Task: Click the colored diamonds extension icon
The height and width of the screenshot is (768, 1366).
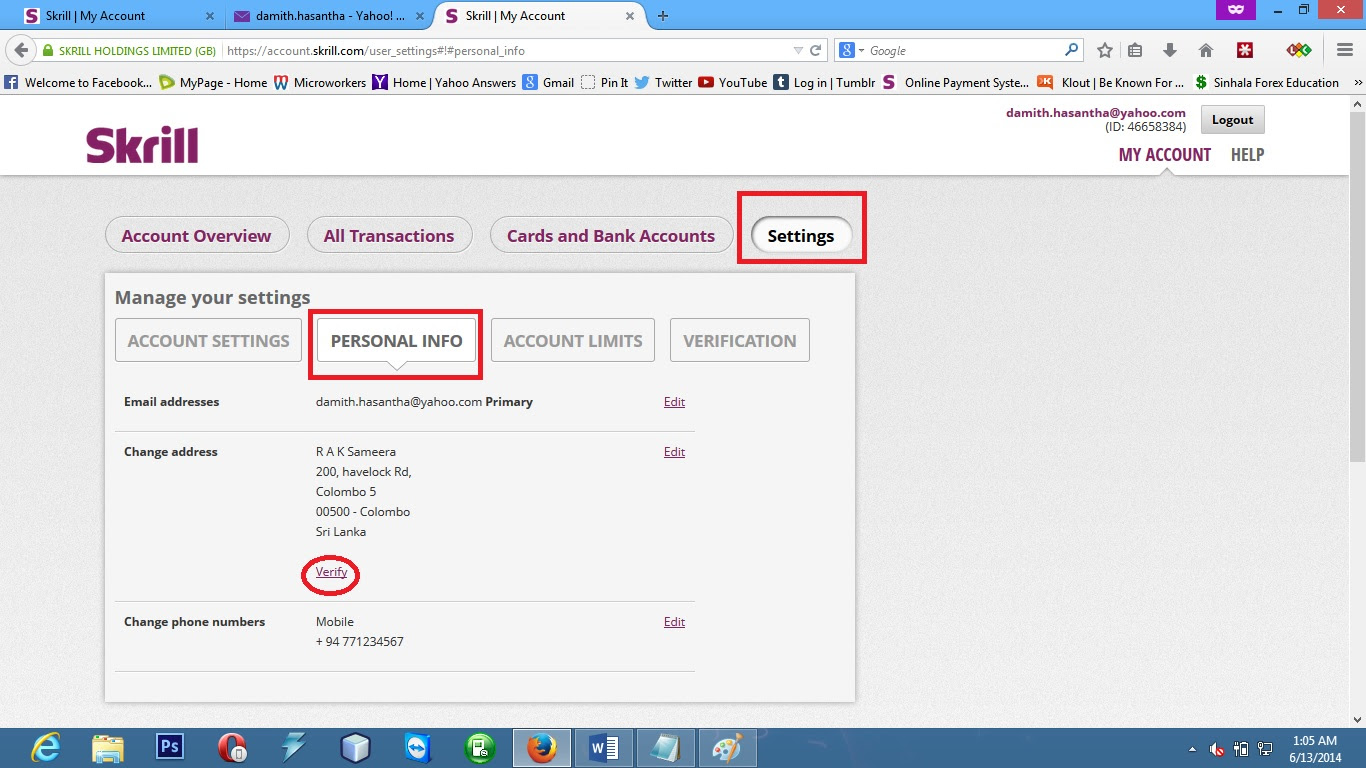Action: click(x=1298, y=50)
